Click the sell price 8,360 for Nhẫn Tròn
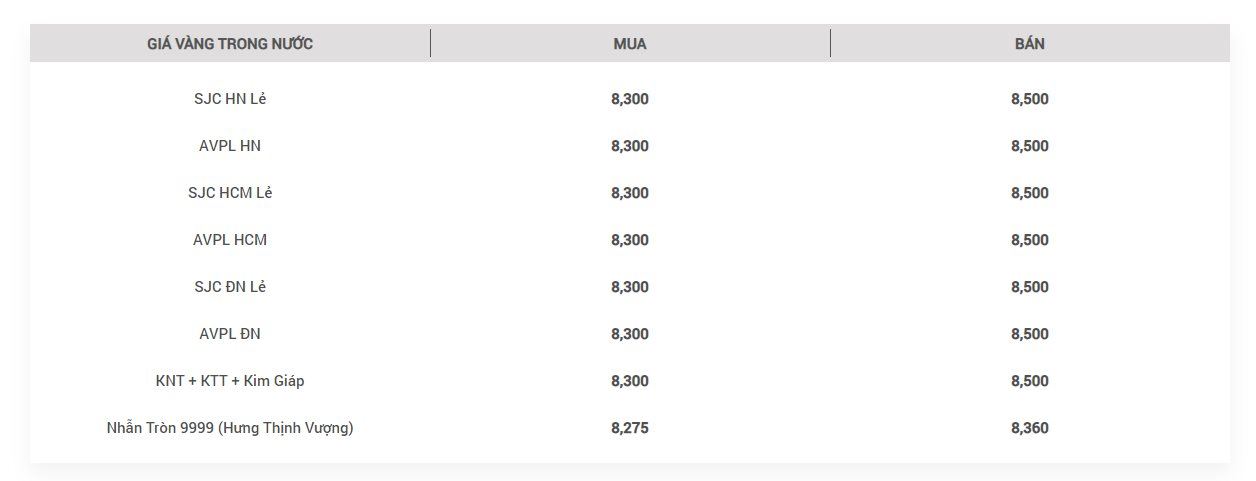Viewport: 1256px width, 481px height. [1030, 428]
